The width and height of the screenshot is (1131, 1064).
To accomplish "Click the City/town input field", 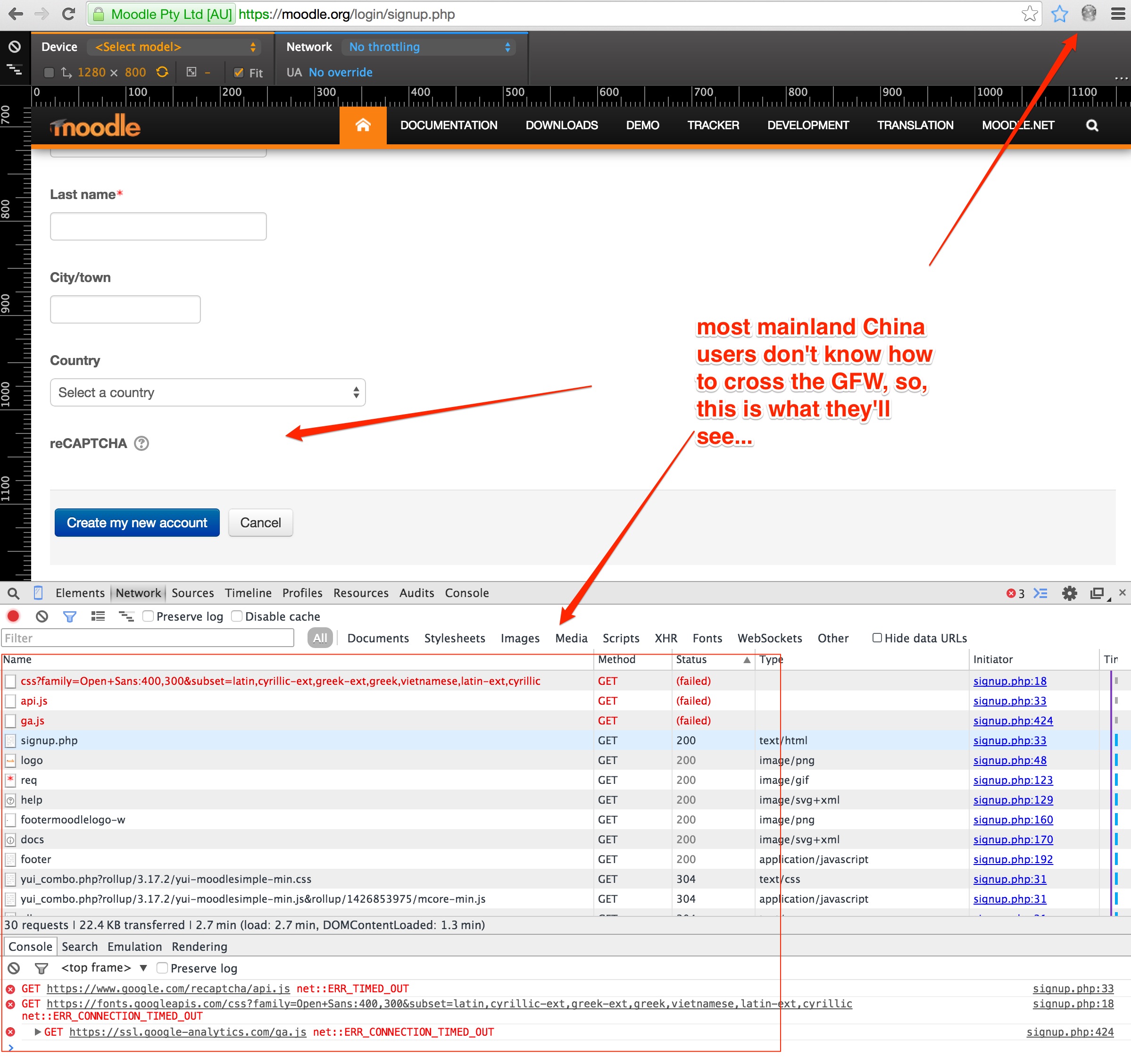I will point(125,309).
